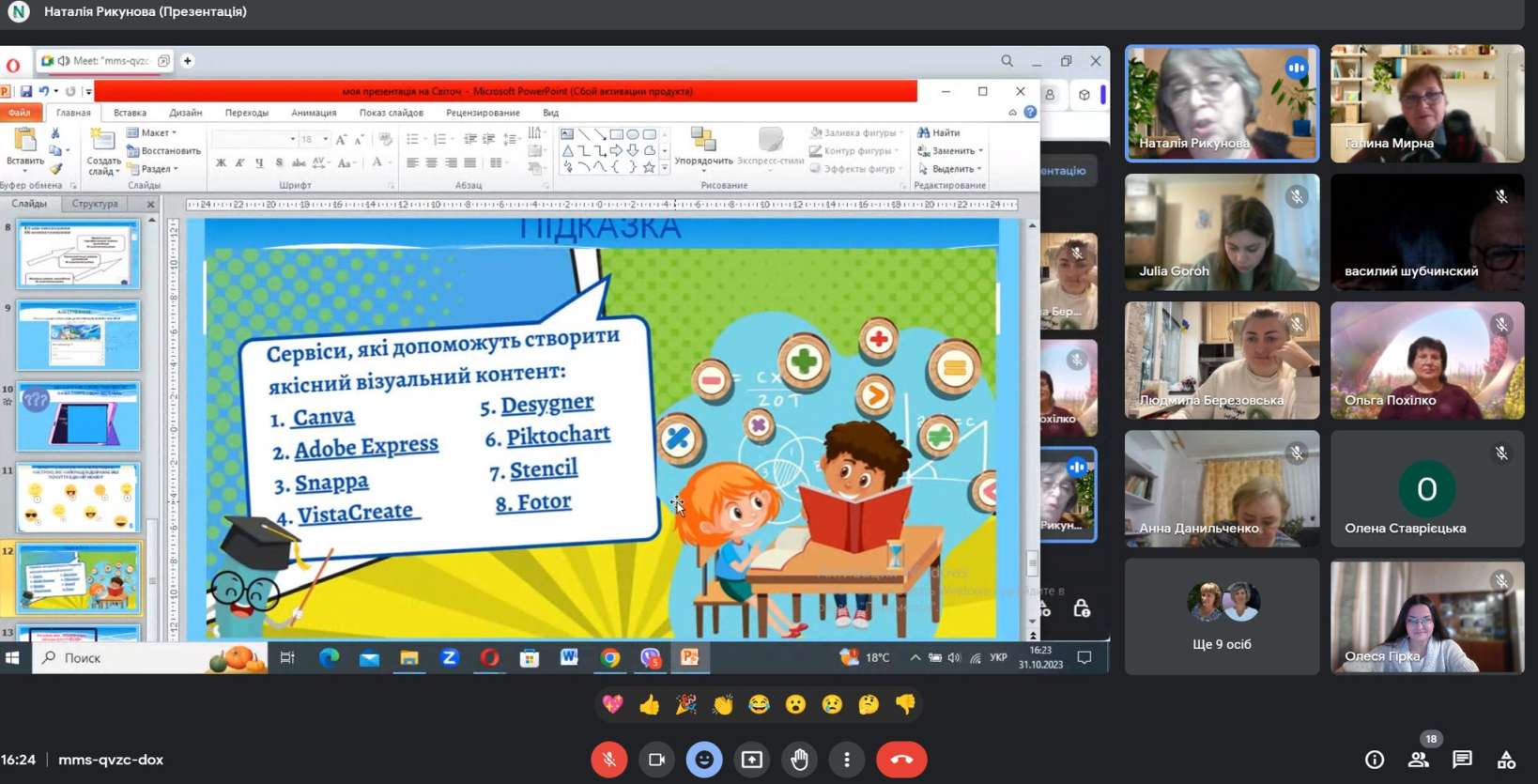Click the Найти find button
Image resolution: width=1538 pixels, height=784 pixels.
tap(938, 132)
